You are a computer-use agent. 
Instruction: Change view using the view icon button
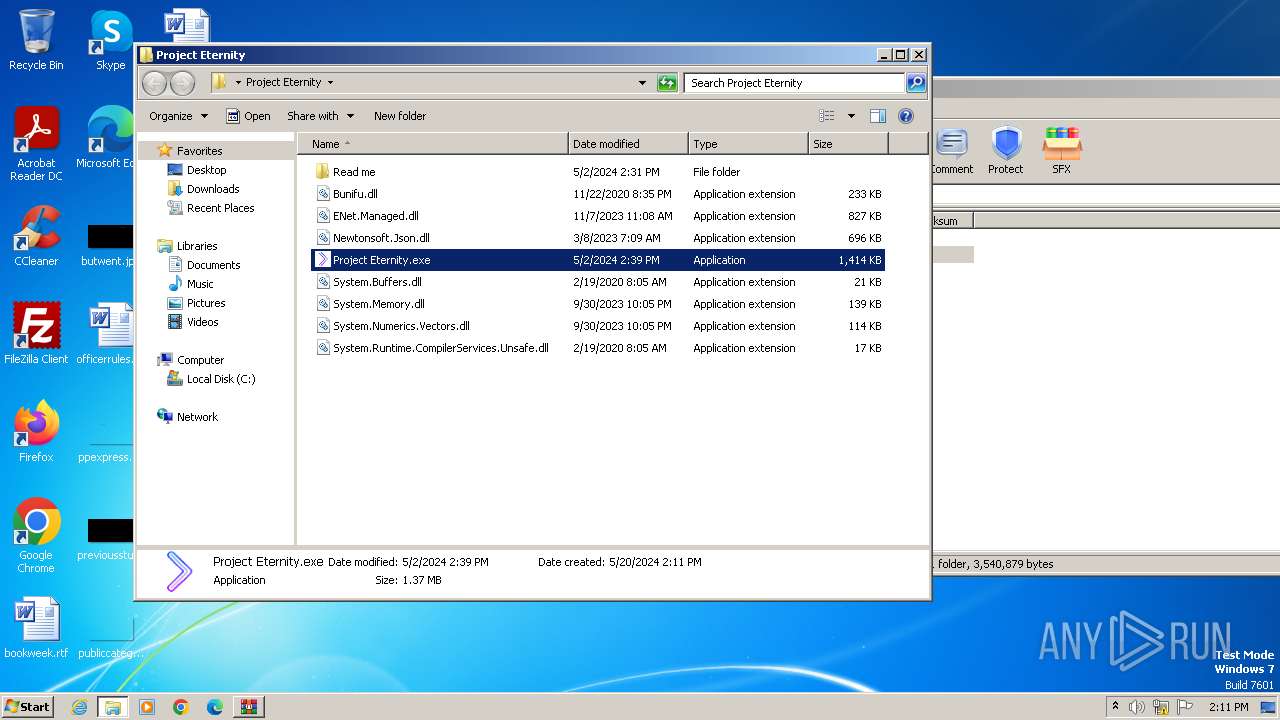click(x=826, y=116)
